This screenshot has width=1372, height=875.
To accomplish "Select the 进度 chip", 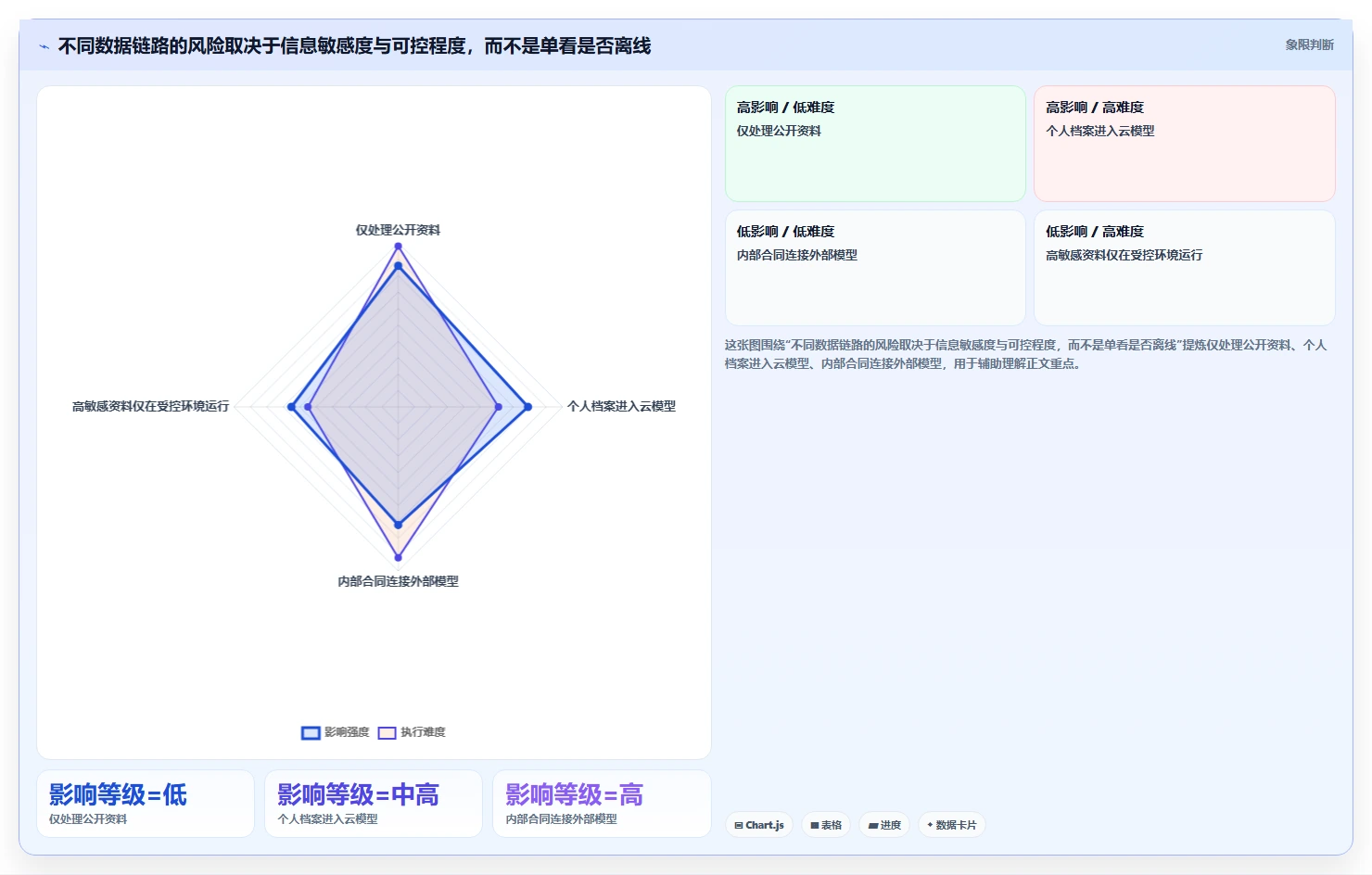I will [884, 825].
